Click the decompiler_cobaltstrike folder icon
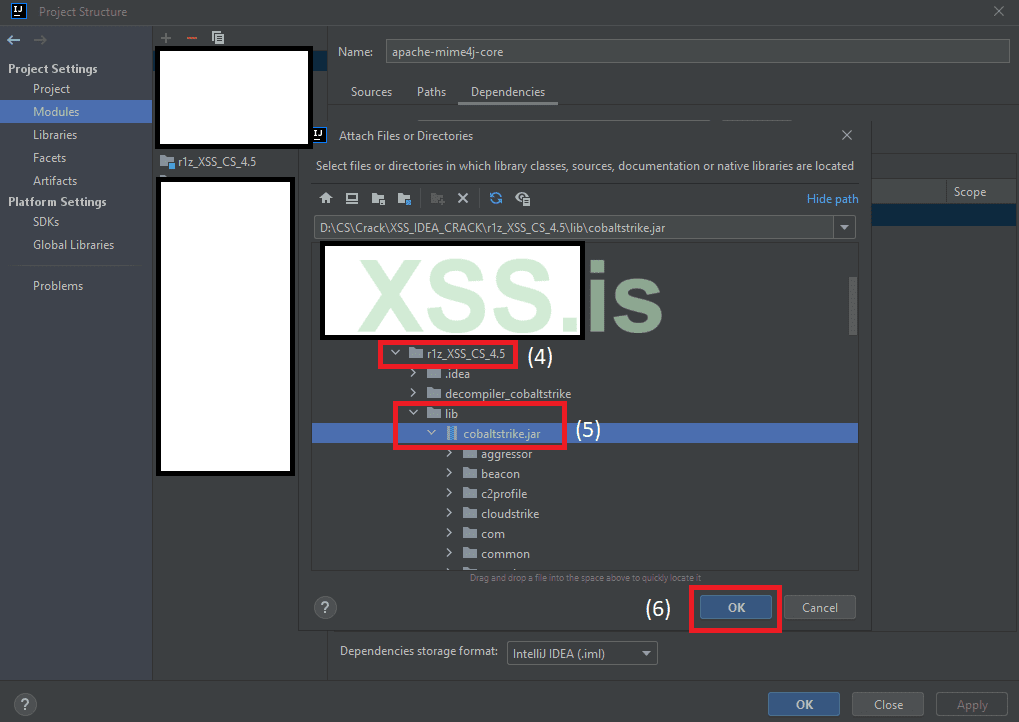Viewport: 1019px width, 722px height. coord(433,393)
